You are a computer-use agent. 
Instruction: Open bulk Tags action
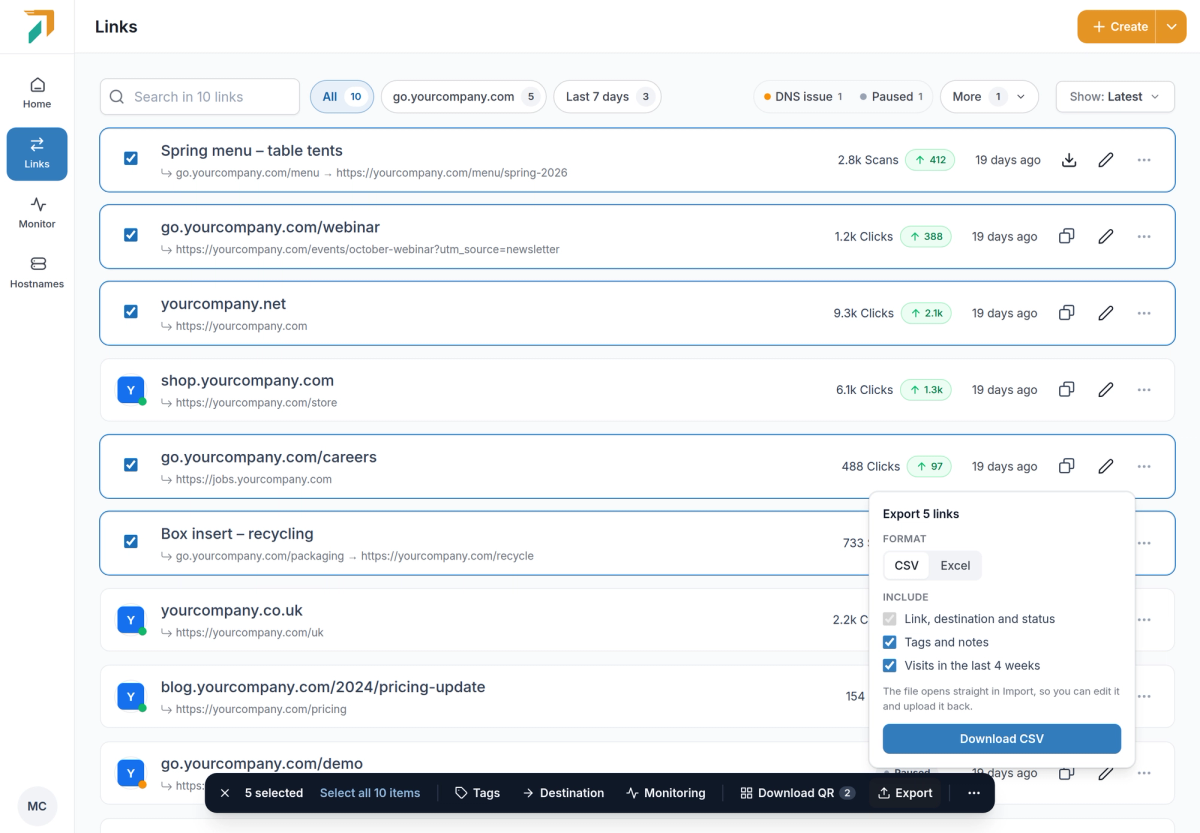point(477,793)
